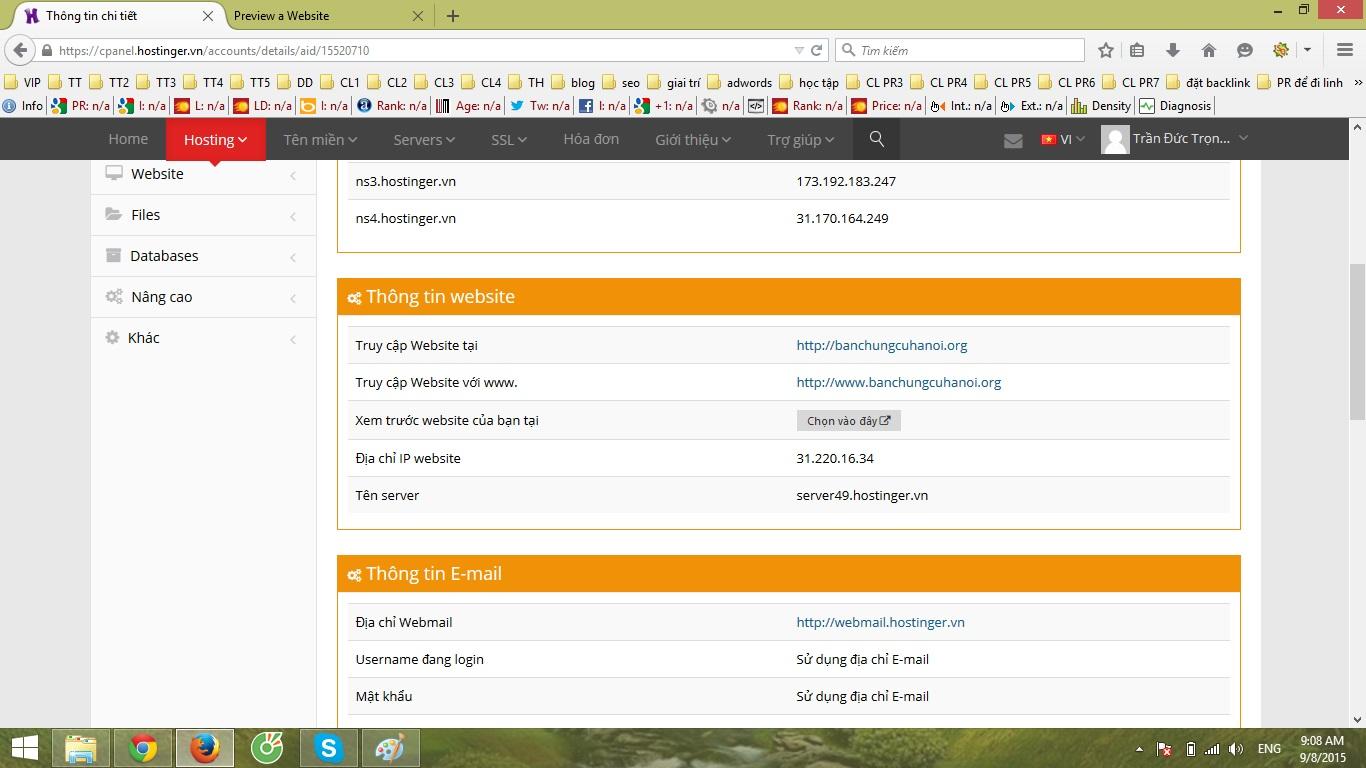Show more bookmarks with the overflow chevron
Screen dimensions: 1366x768
coord(1357,82)
